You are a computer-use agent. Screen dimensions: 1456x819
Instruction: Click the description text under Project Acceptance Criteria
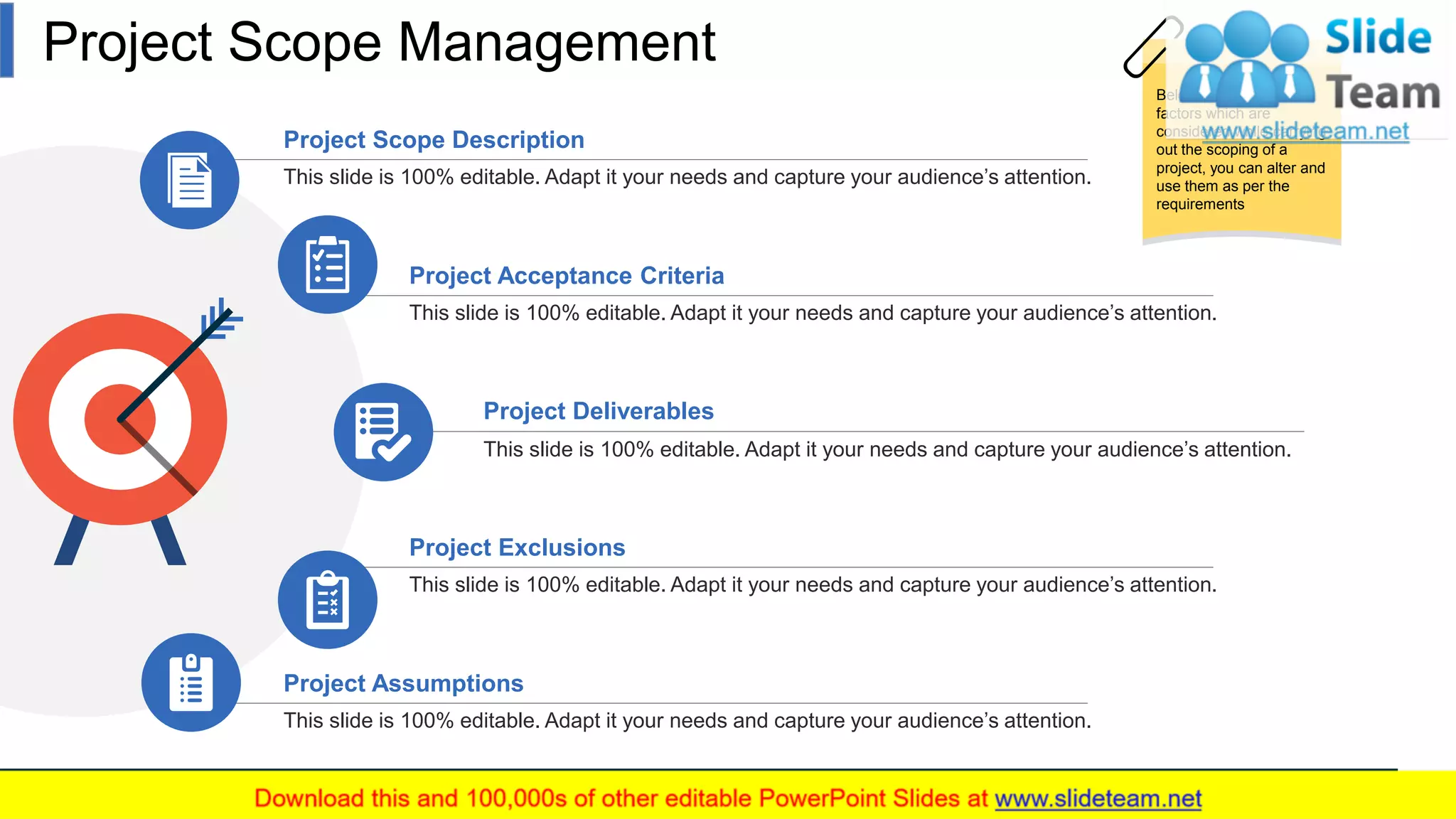point(813,313)
